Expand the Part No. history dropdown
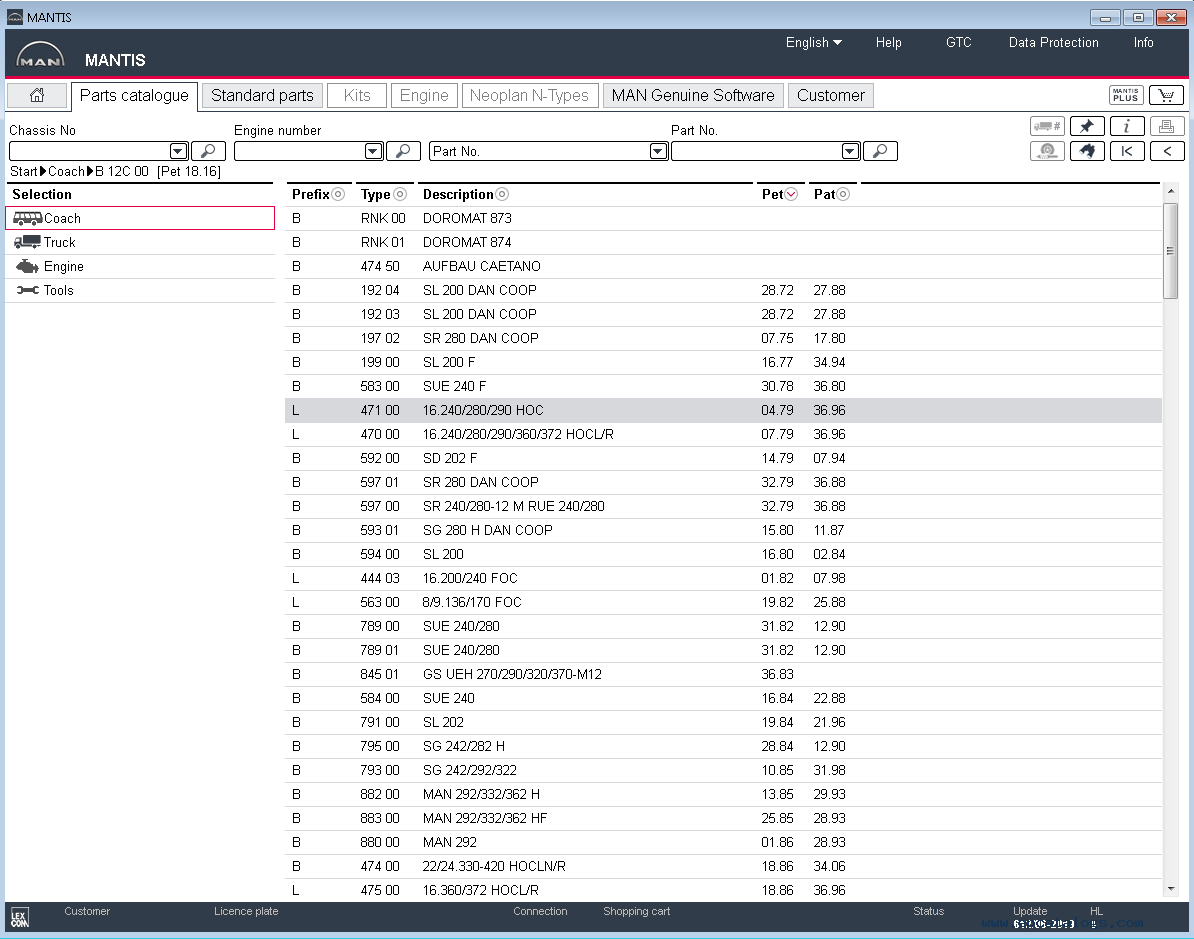This screenshot has width=1194, height=939. (x=851, y=151)
